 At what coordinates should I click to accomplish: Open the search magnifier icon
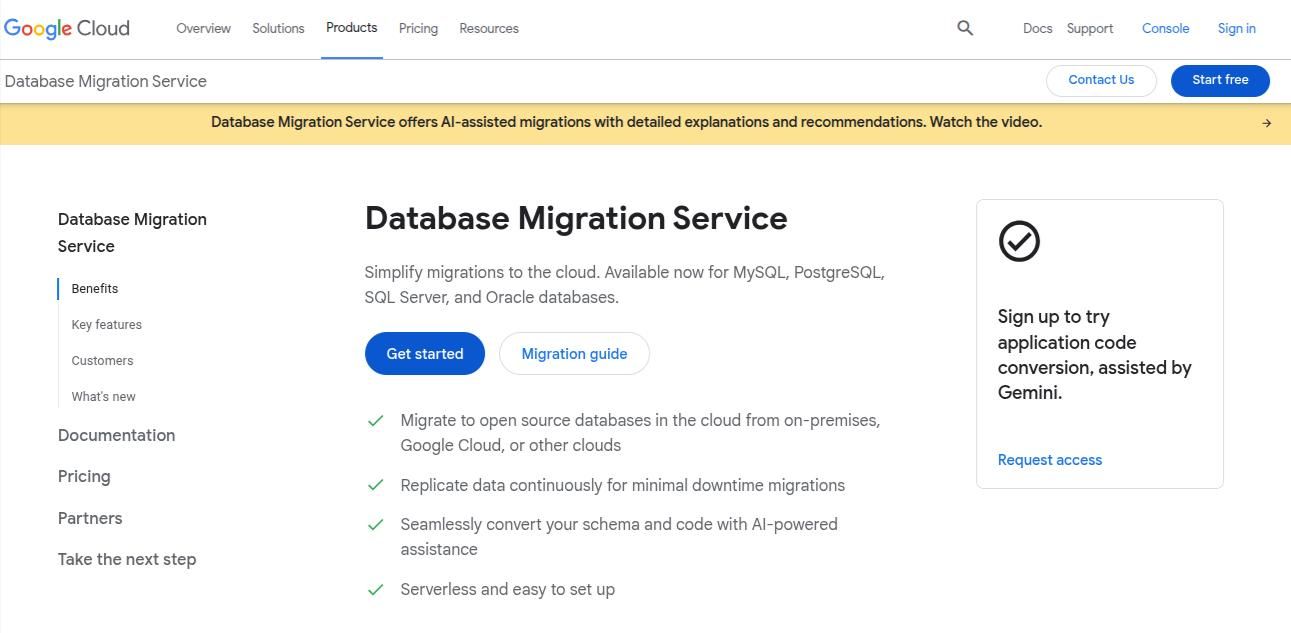pyautogui.click(x=965, y=28)
